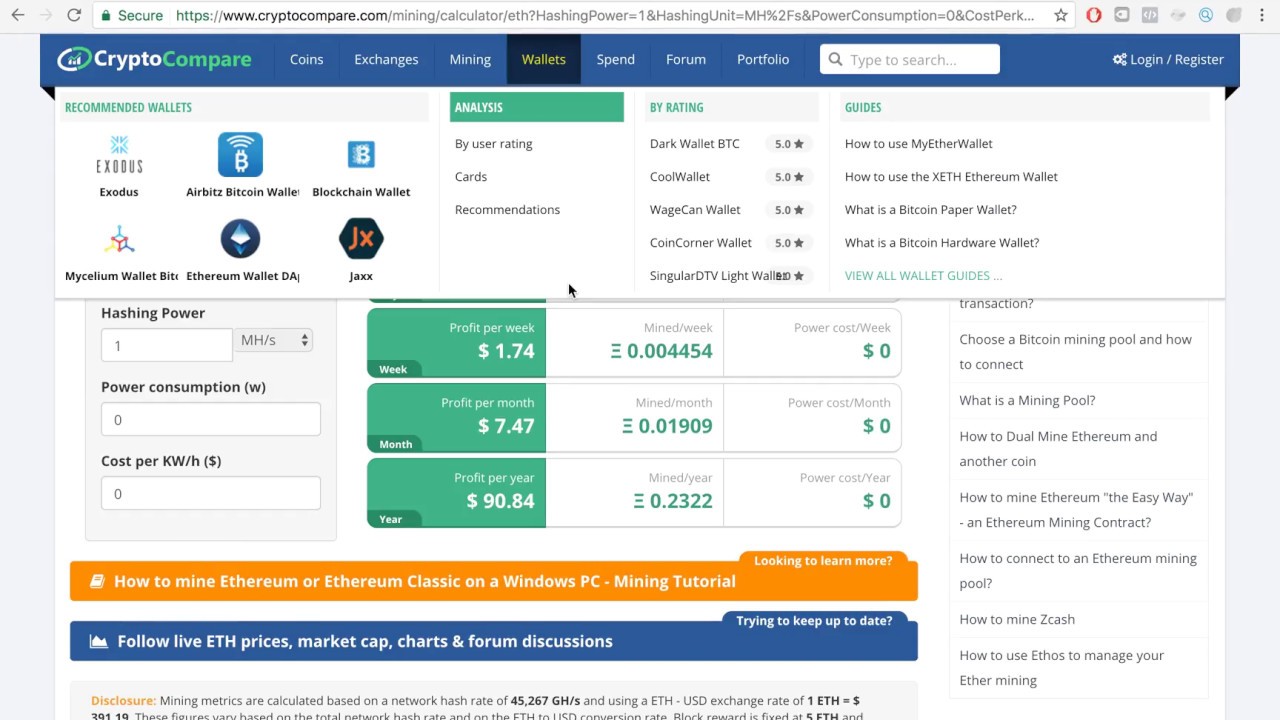The image size is (1280, 720).
Task: Open the MH/s hashing unit dropdown
Action: coord(274,340)
